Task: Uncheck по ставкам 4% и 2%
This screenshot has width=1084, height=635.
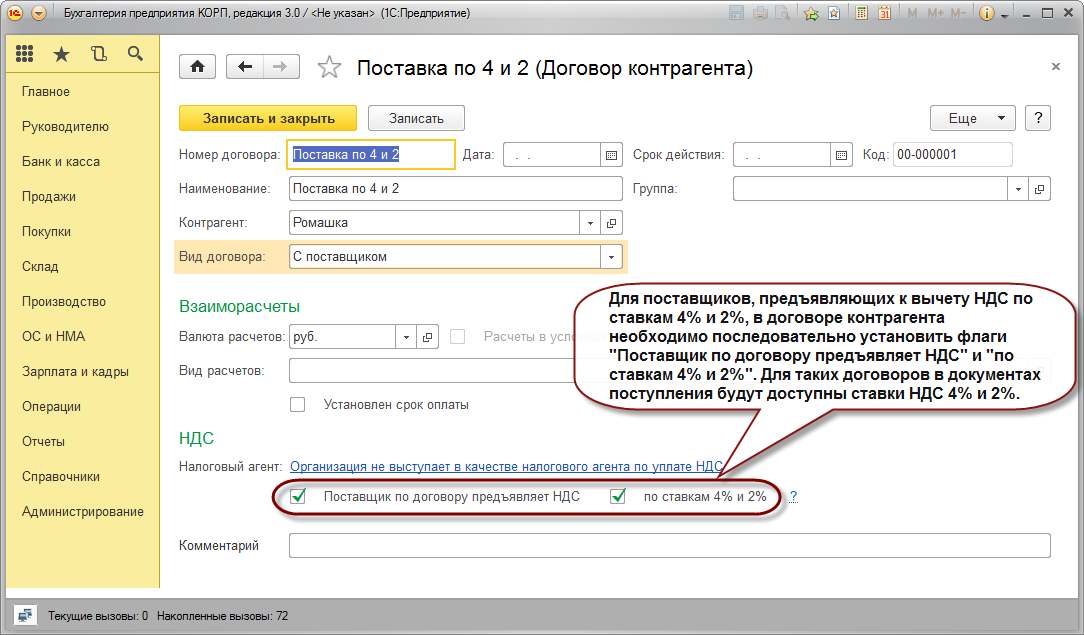Action: 618,496
